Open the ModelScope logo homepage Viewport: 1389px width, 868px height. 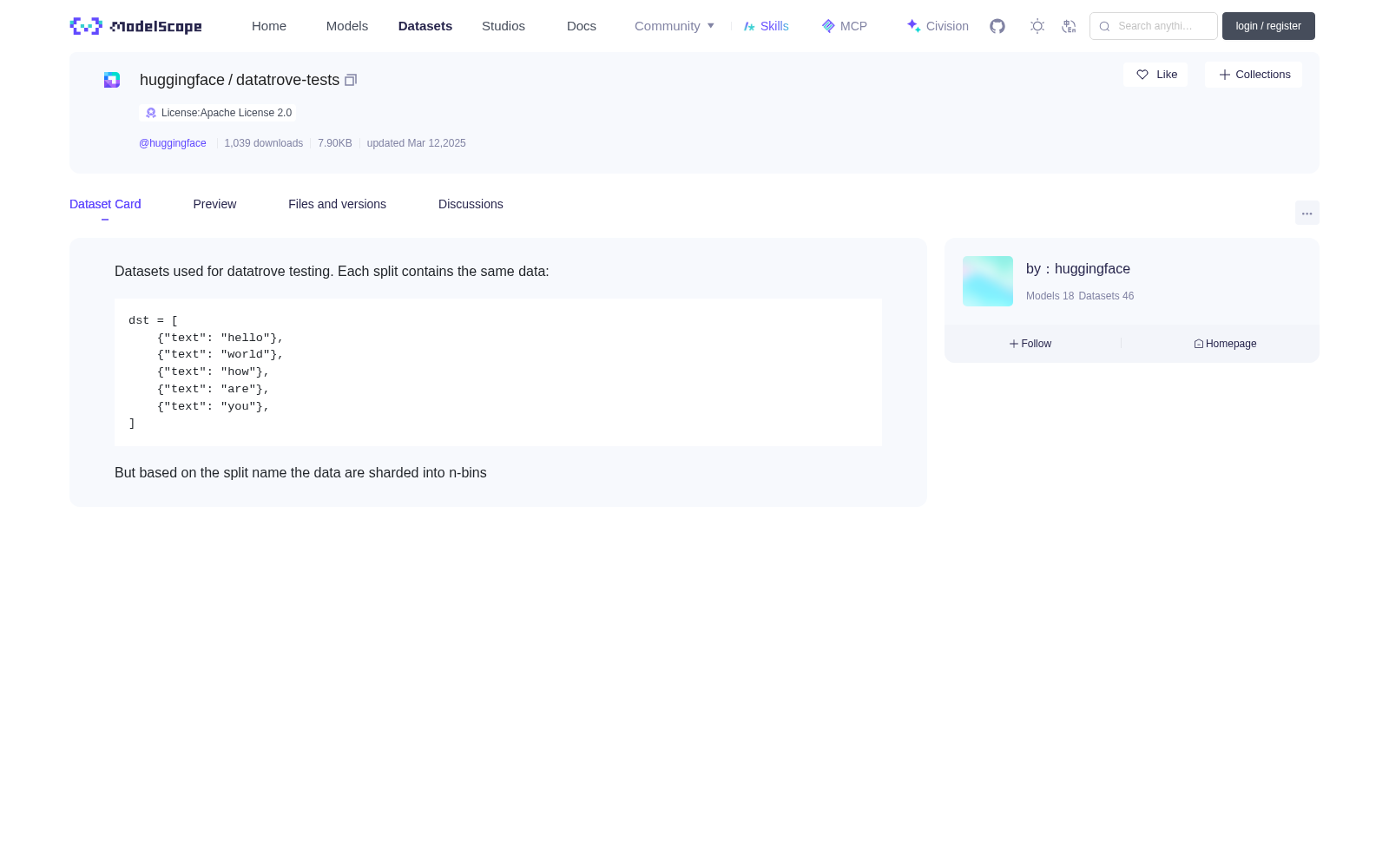coord(135,26)
